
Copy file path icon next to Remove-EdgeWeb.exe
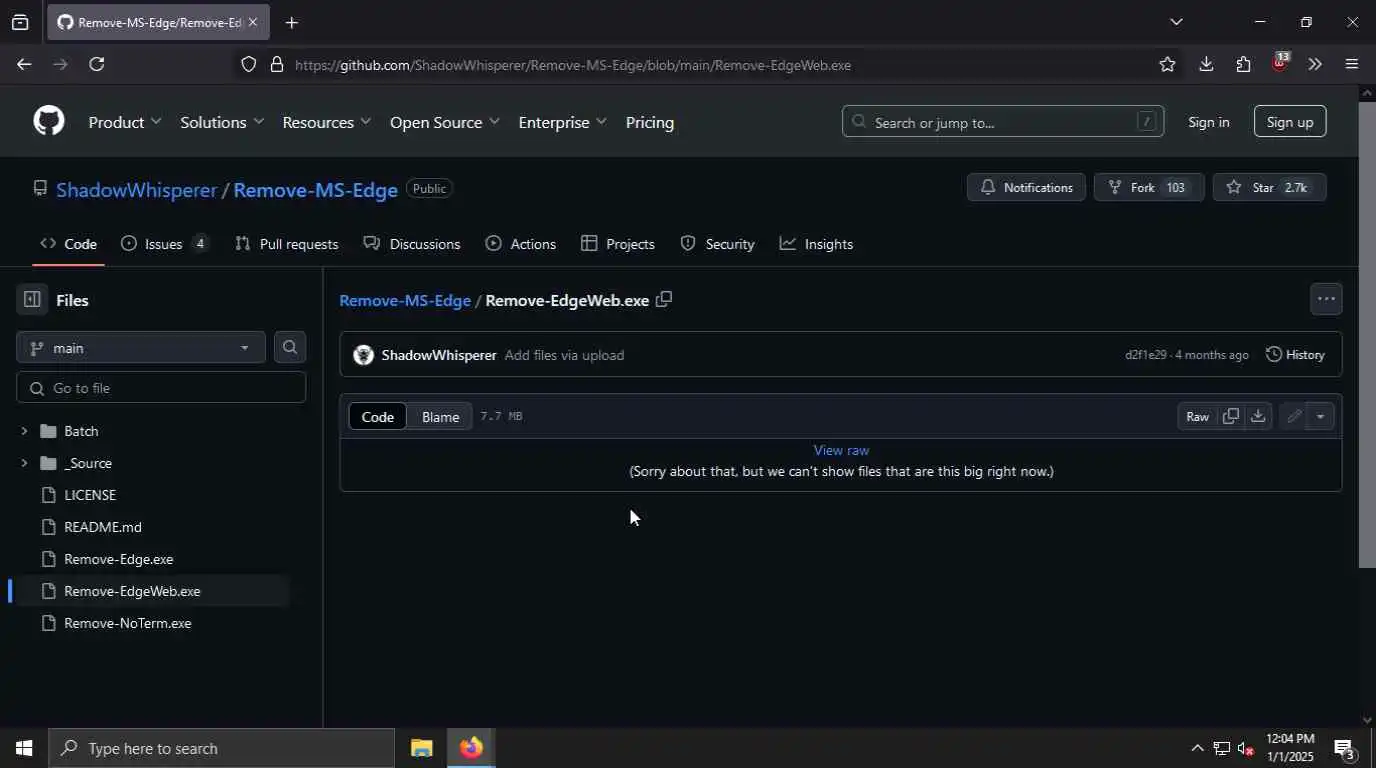click(663, 299)
